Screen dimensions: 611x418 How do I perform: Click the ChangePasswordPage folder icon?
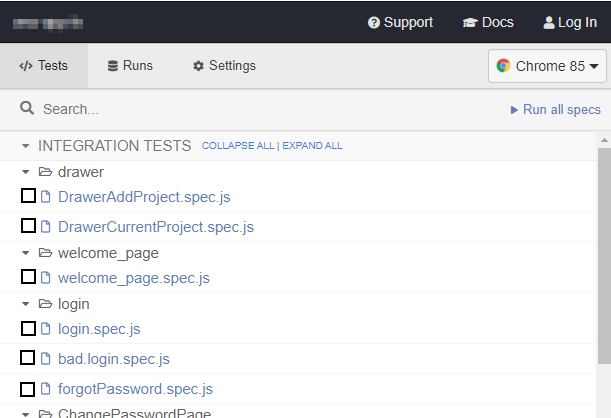point(45,414)
